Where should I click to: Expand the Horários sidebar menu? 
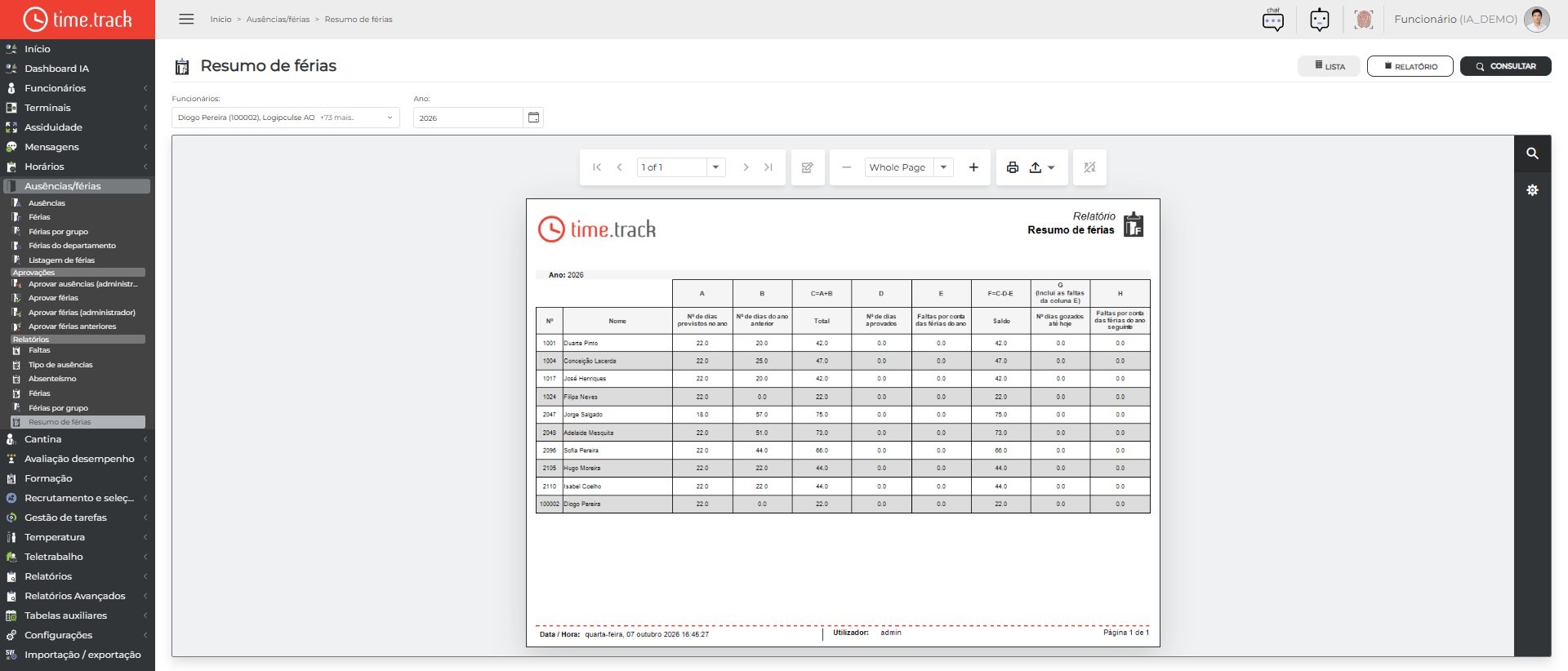pos(78,167)
